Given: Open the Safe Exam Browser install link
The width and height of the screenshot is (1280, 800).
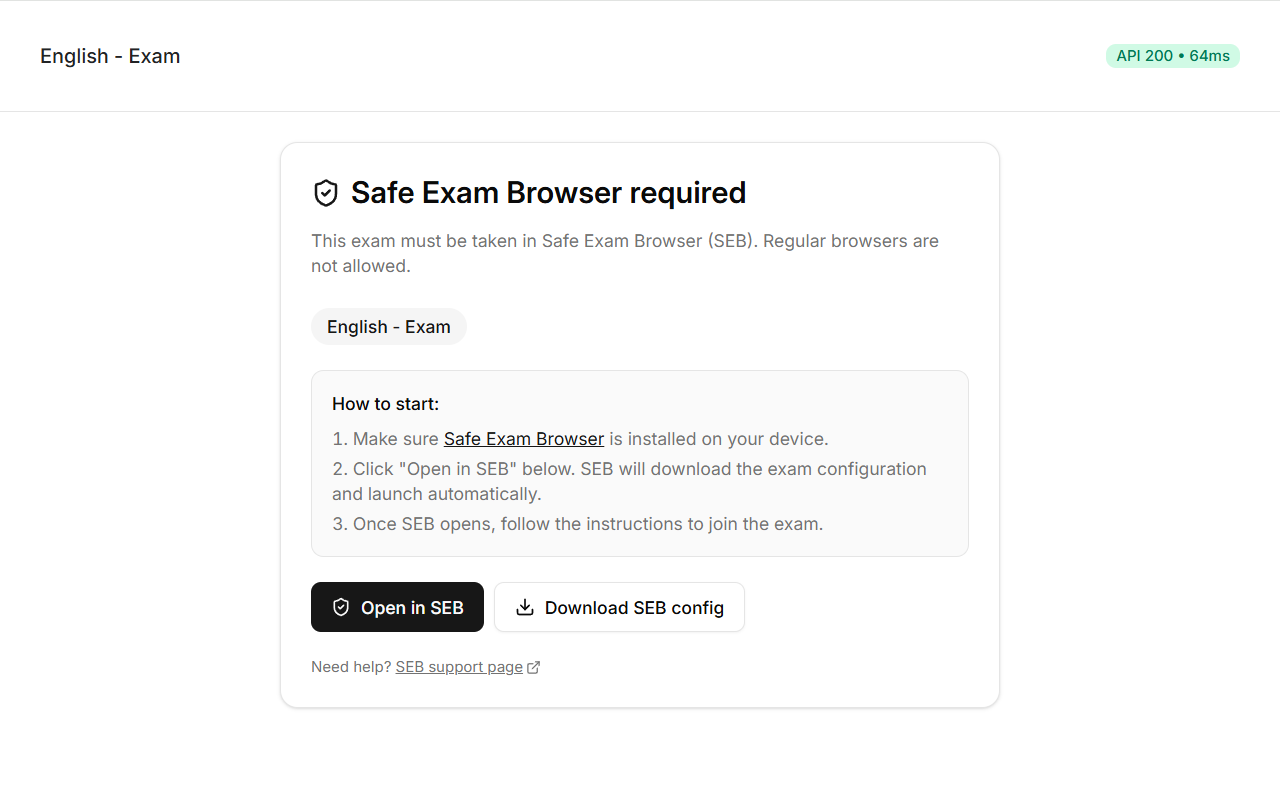Looking at the screenshot, I should (523, 438).
